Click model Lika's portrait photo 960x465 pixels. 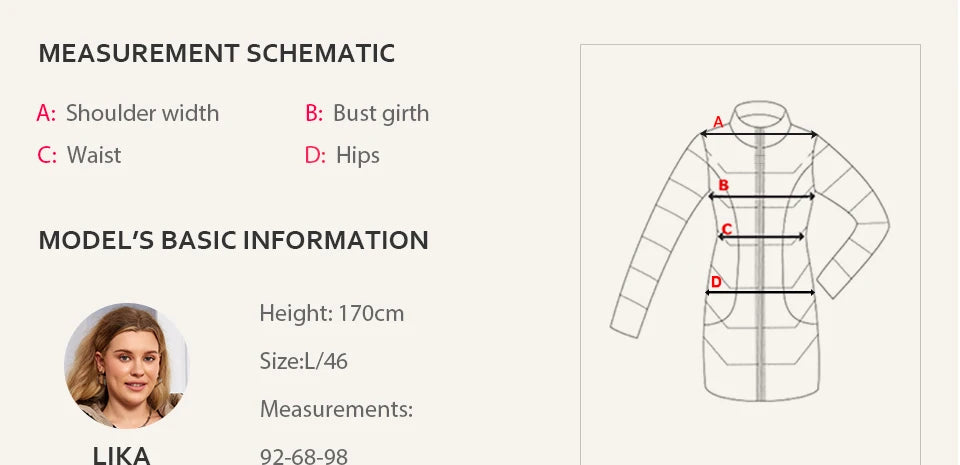125,365
